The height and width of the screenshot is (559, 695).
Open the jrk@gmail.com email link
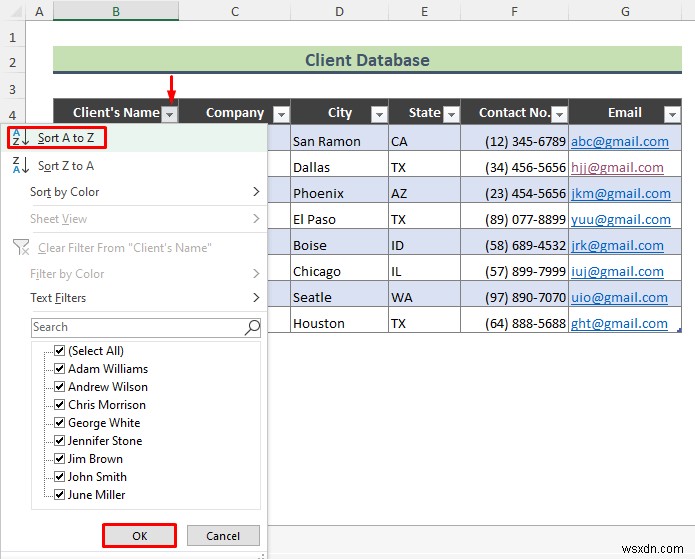click(617, 245)
